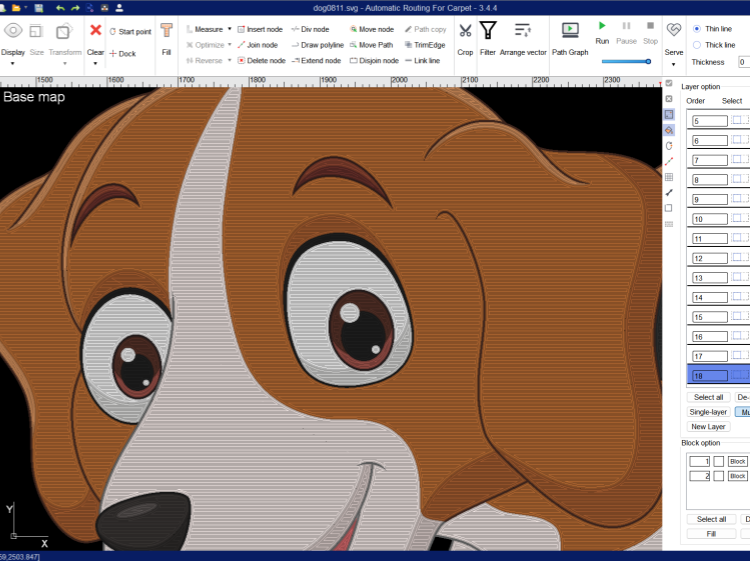Click the Start point menu item

tap(130, 32)
